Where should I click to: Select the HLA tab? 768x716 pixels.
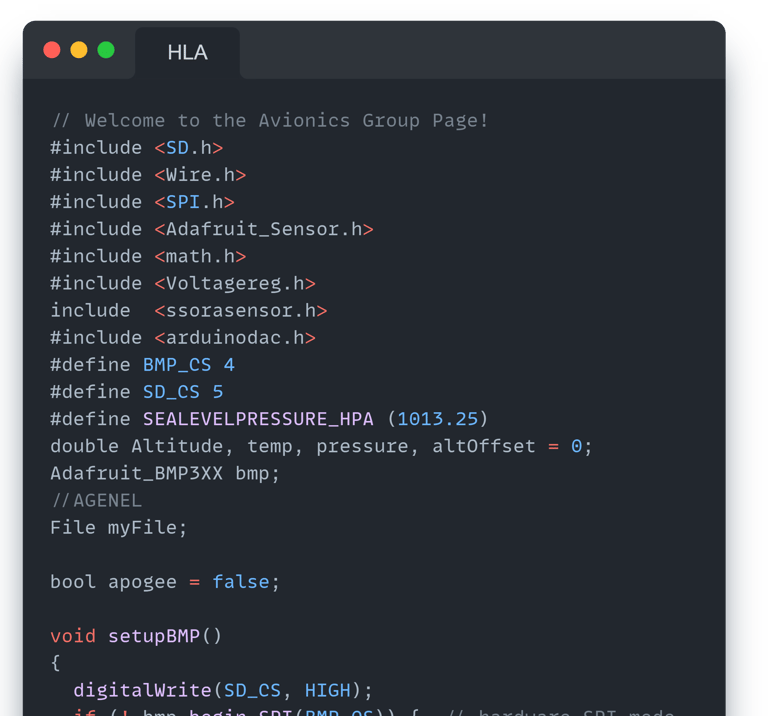click(x=187, y=53)
